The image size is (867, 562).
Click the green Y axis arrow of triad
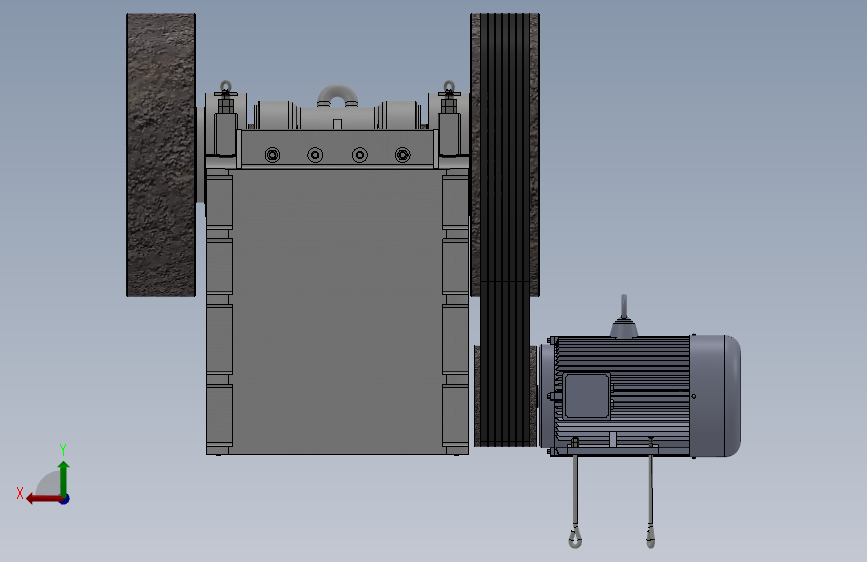tap(64, 478)
